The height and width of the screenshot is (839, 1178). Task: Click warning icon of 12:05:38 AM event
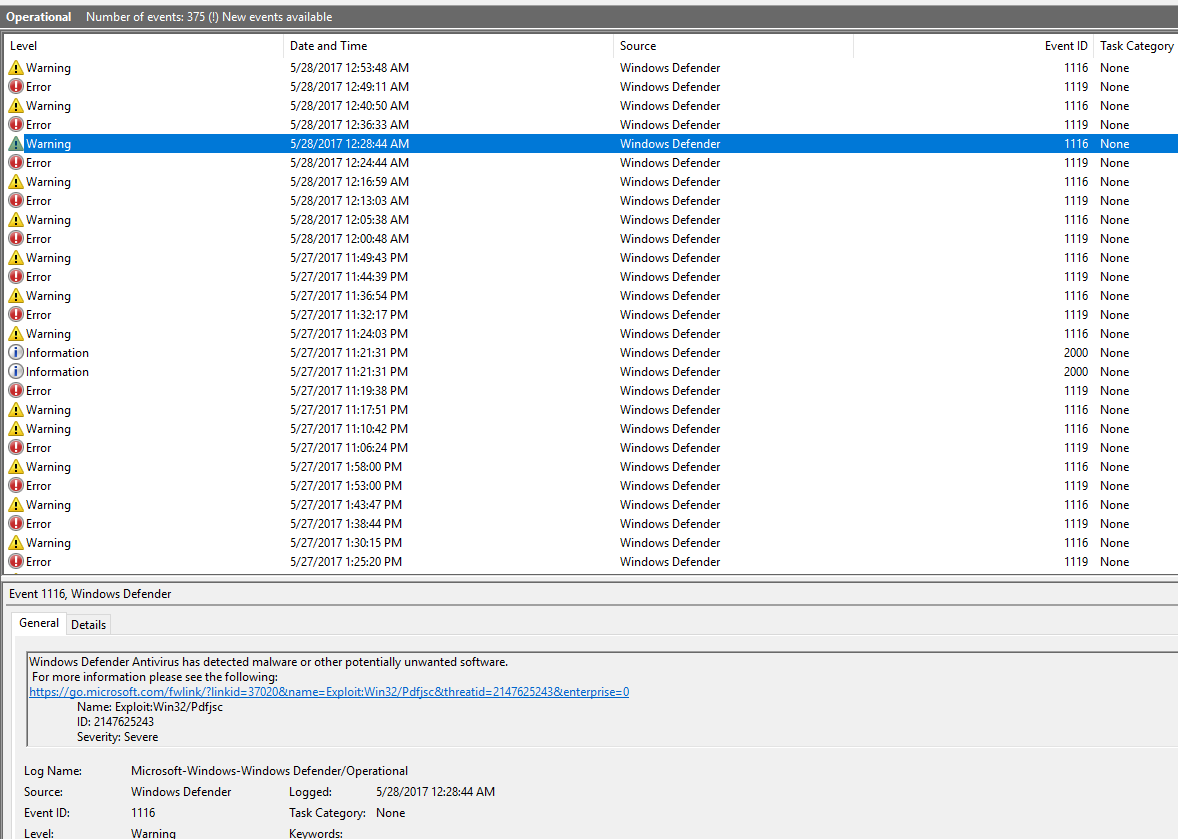[16, 219]
